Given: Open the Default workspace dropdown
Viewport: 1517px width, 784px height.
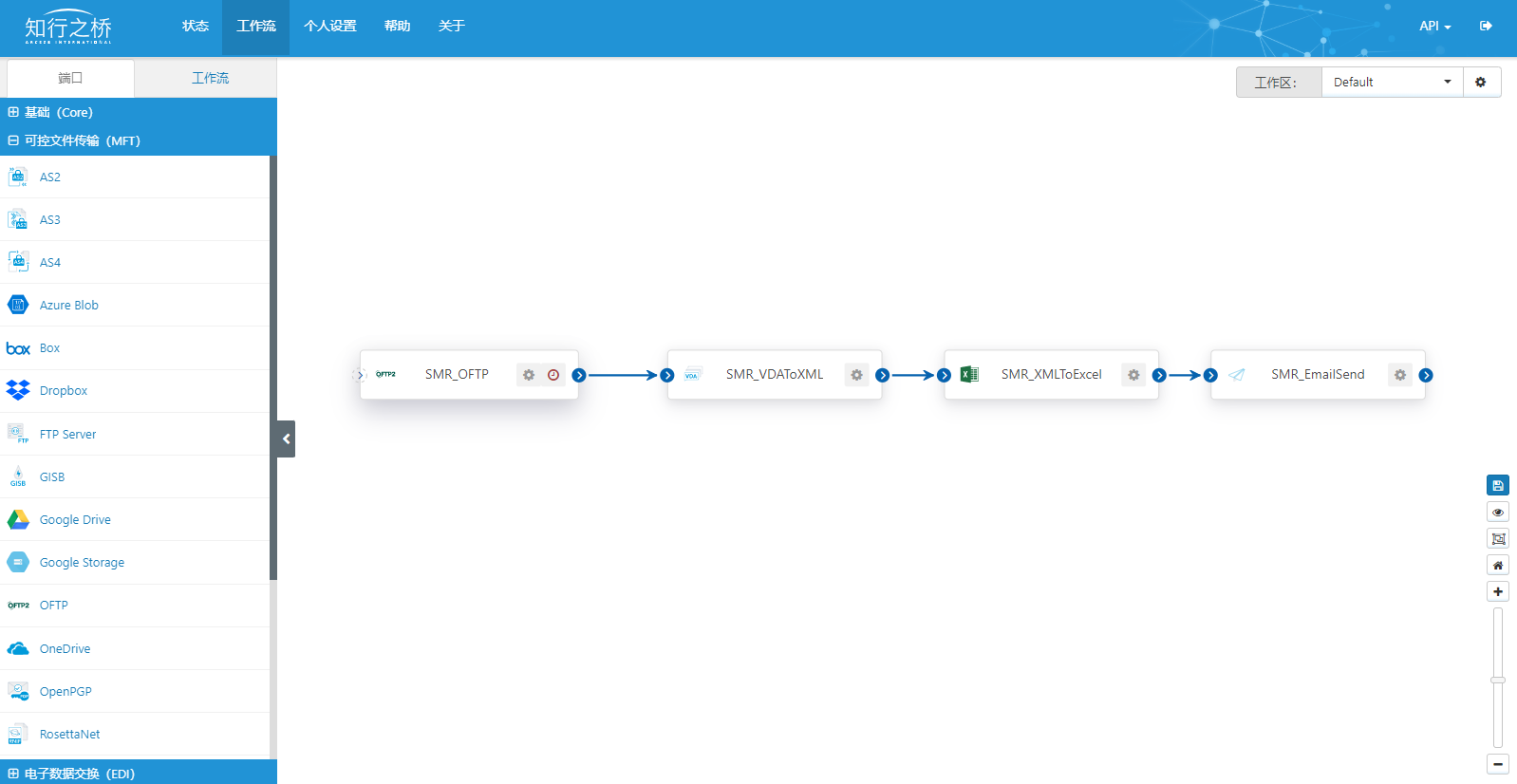Looking at the screenshot, I should [1392, 82].
